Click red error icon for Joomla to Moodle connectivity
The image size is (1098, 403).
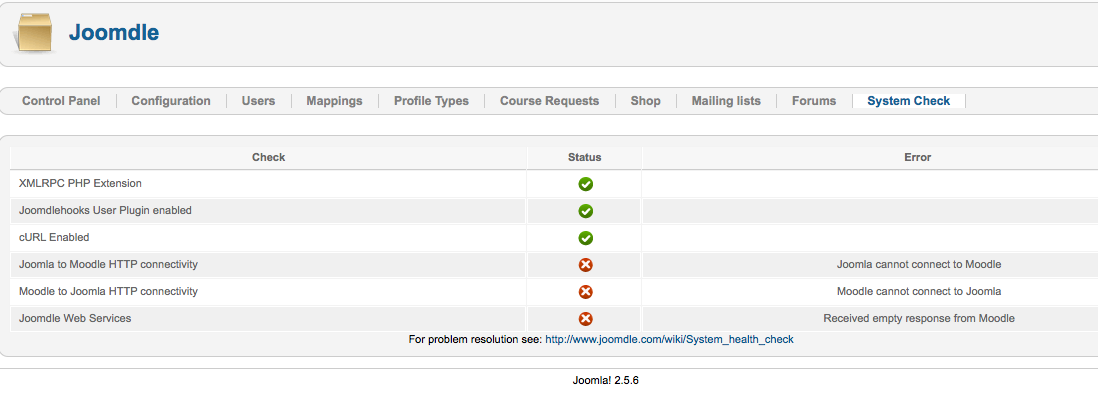pos(585,265)
